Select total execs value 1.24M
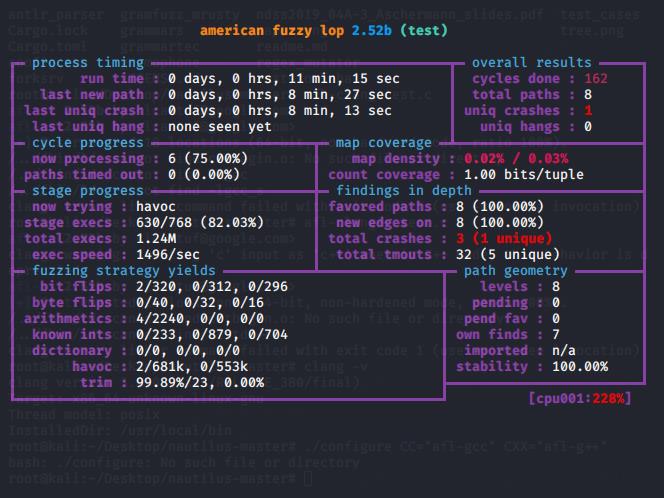Image resolution: width=664 pixels, height=498 pixels. [x=156, y=238]
